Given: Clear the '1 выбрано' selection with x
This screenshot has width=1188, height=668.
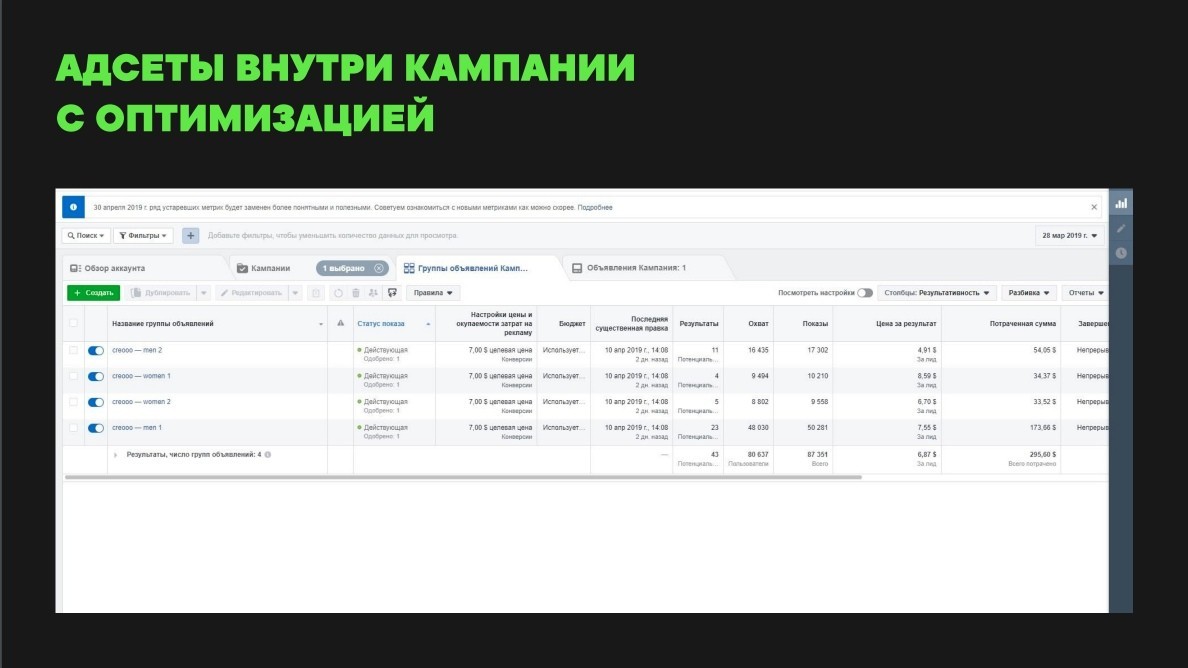Looking at the screenshot, I should 379,268.
